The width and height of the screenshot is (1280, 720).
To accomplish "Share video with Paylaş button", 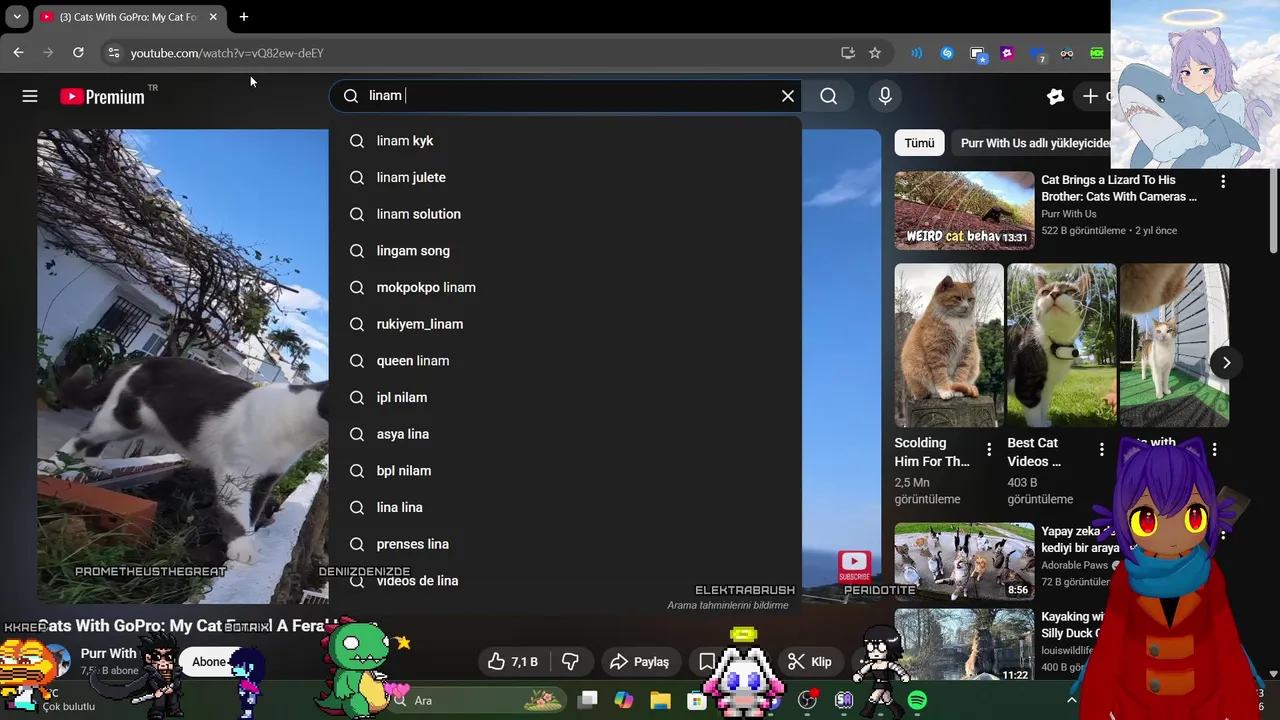I will [x=639, y=662].
